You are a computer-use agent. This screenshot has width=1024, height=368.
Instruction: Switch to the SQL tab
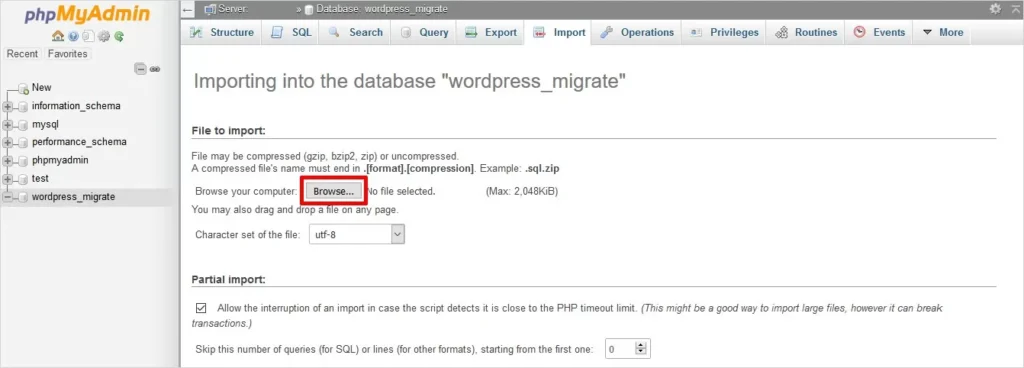click(x=291, y=32)
